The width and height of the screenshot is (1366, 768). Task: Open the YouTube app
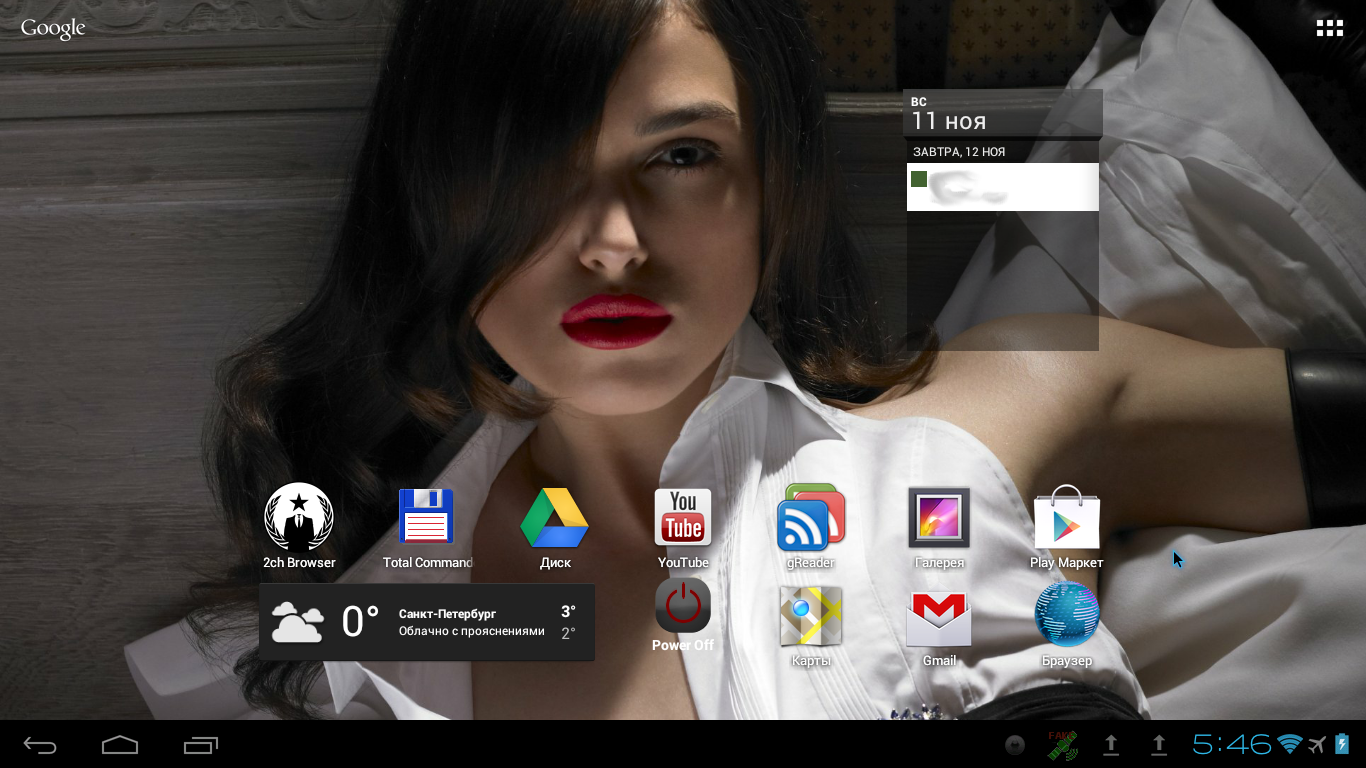pyautogui.click(x=683, y=518)
